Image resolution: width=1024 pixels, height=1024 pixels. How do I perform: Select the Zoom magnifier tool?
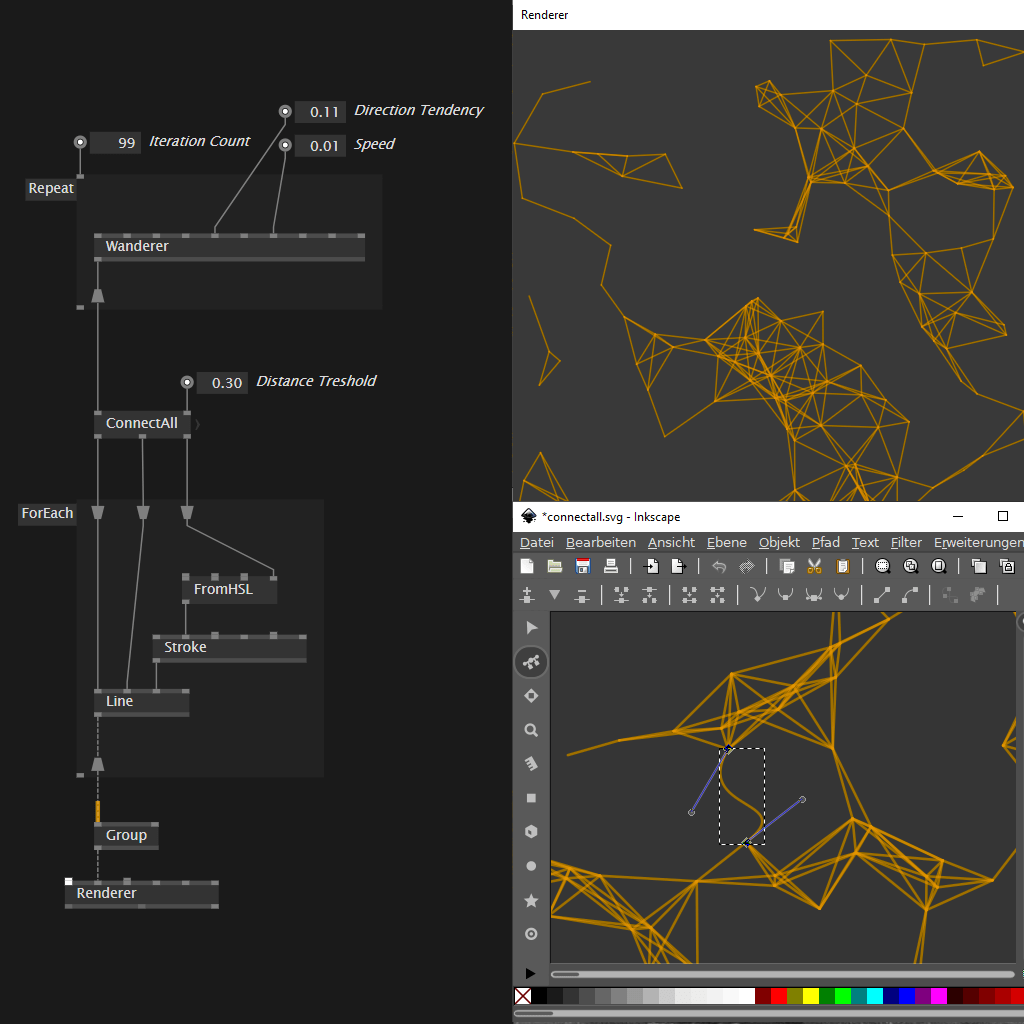click(531, 730)
